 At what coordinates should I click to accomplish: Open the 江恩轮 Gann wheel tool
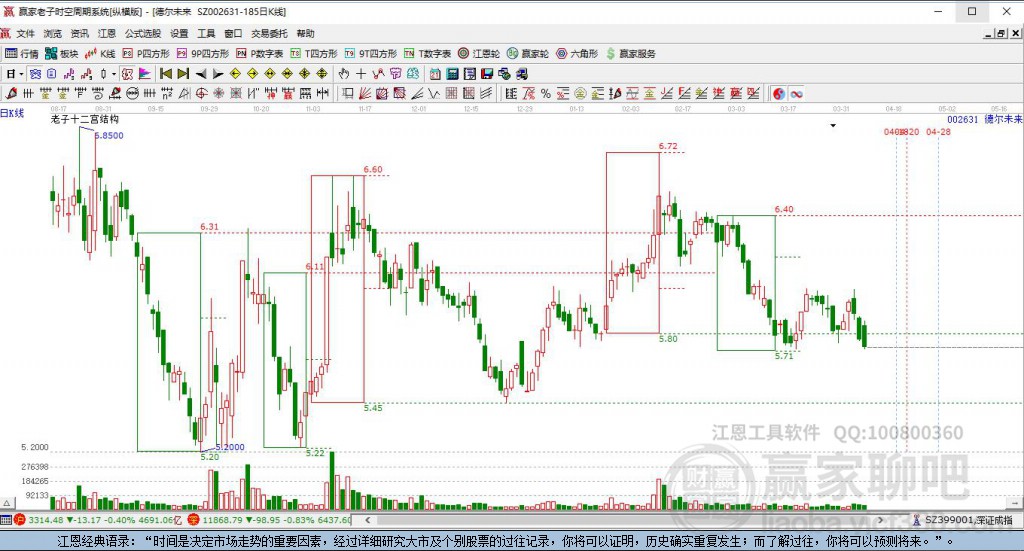[x=480, y=53]
